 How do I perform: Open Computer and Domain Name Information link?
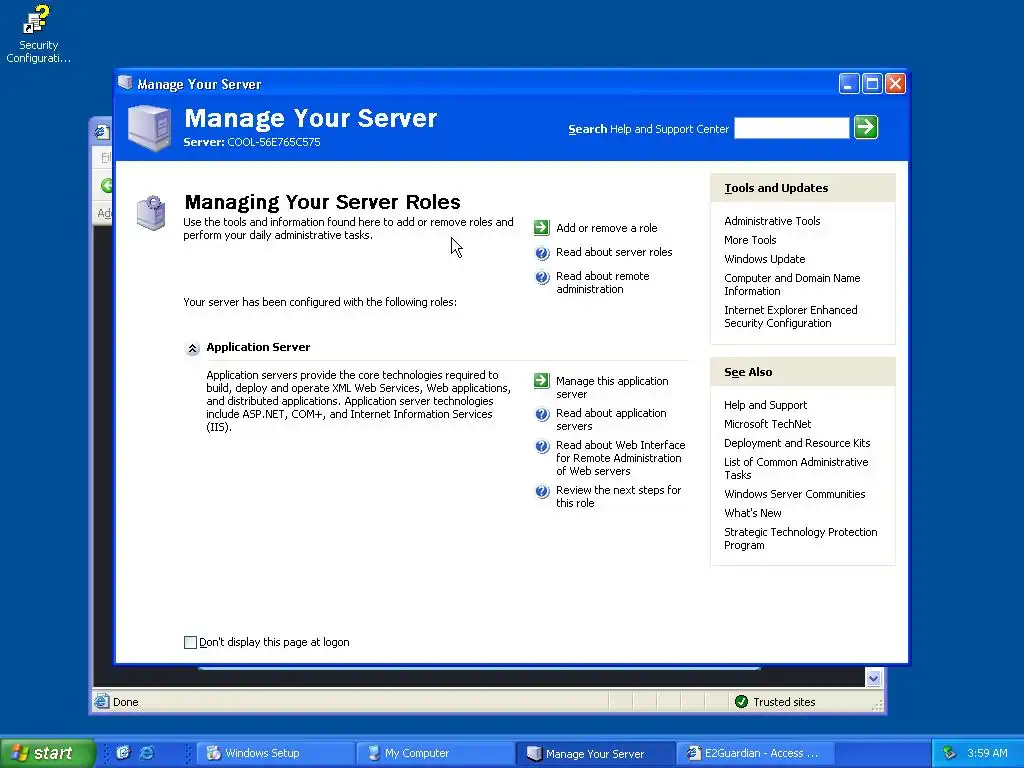point(792,285)
